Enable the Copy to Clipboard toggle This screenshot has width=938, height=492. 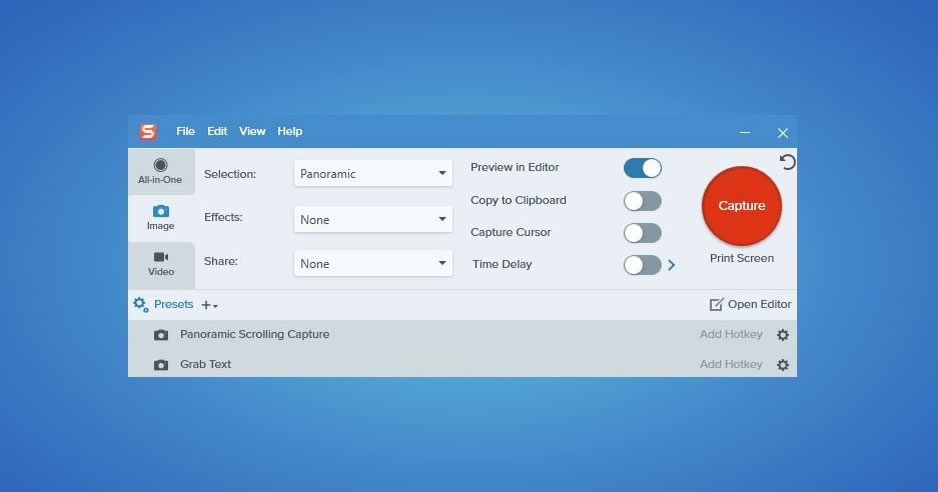click(x=642, y=201)
